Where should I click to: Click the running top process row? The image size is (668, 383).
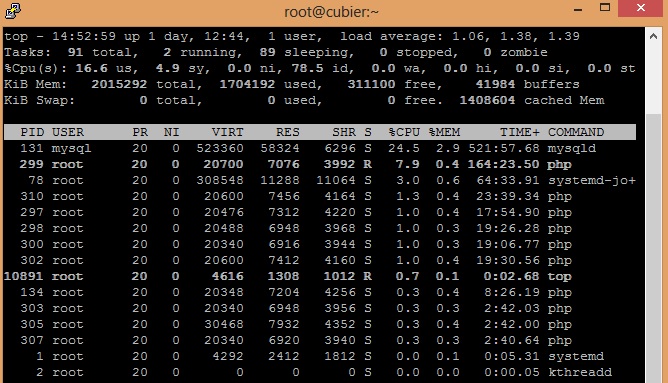coord(320,276)
